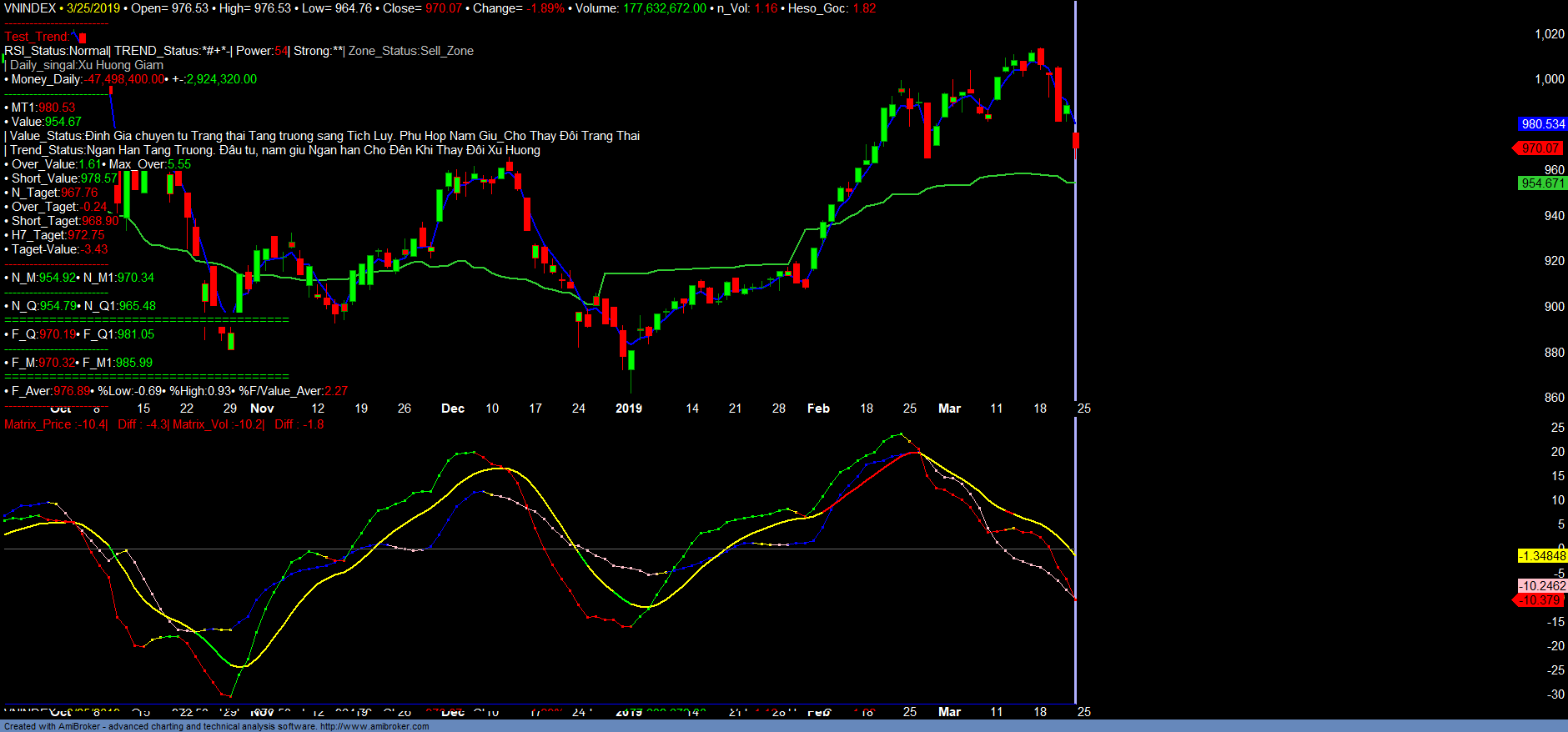The height and width of the screenshot is (732, 1568).
Task: Click the 860 level on the price axis
Action: (1554, 398)
